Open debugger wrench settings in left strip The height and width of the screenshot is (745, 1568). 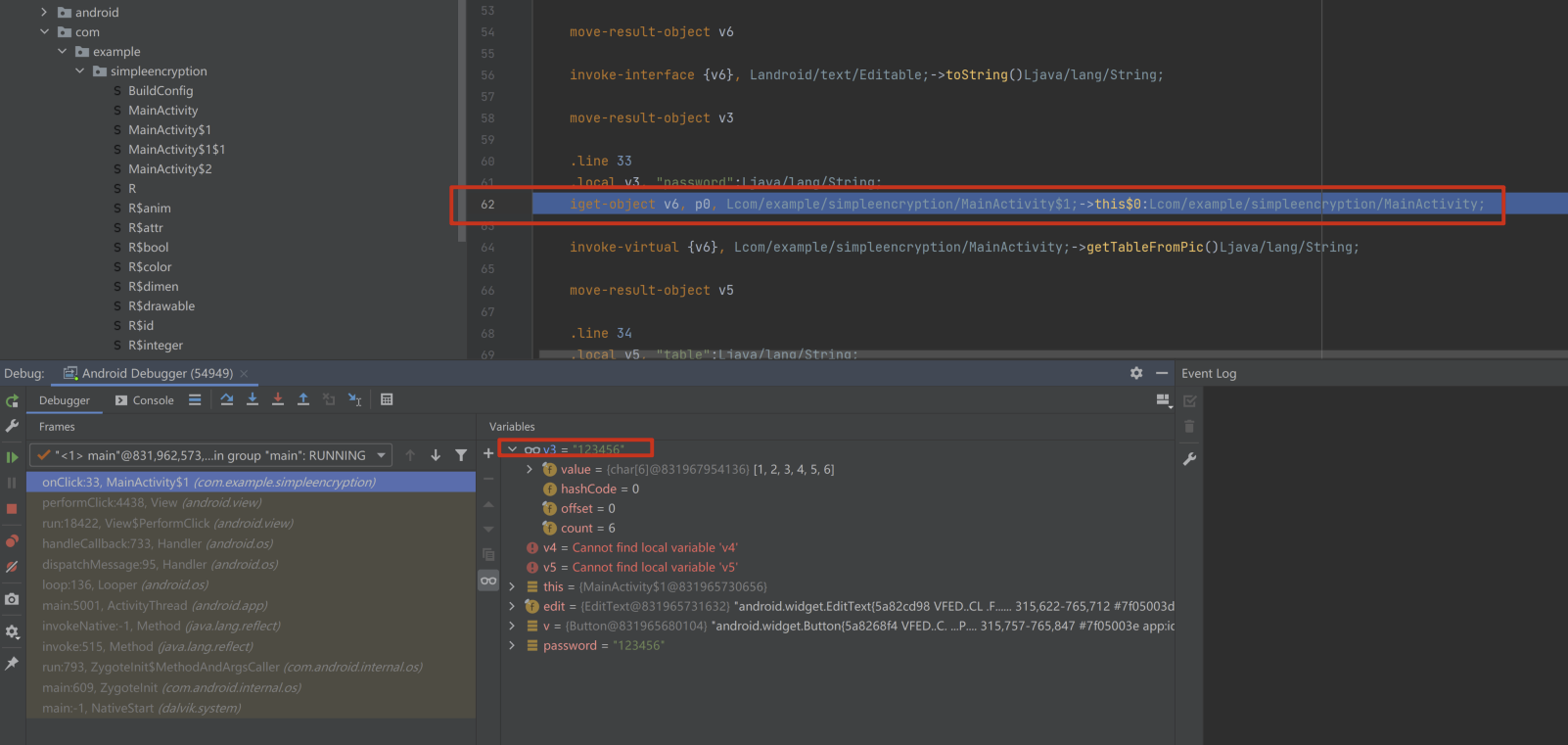[12, 426]
